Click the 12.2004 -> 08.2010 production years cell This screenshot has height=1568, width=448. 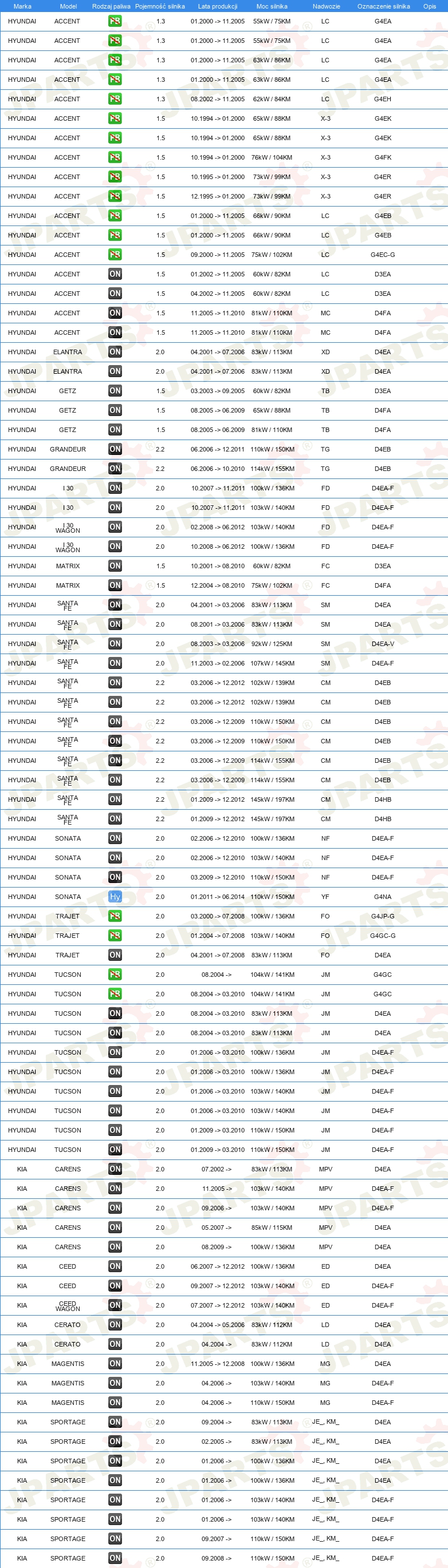pos(218,585)
